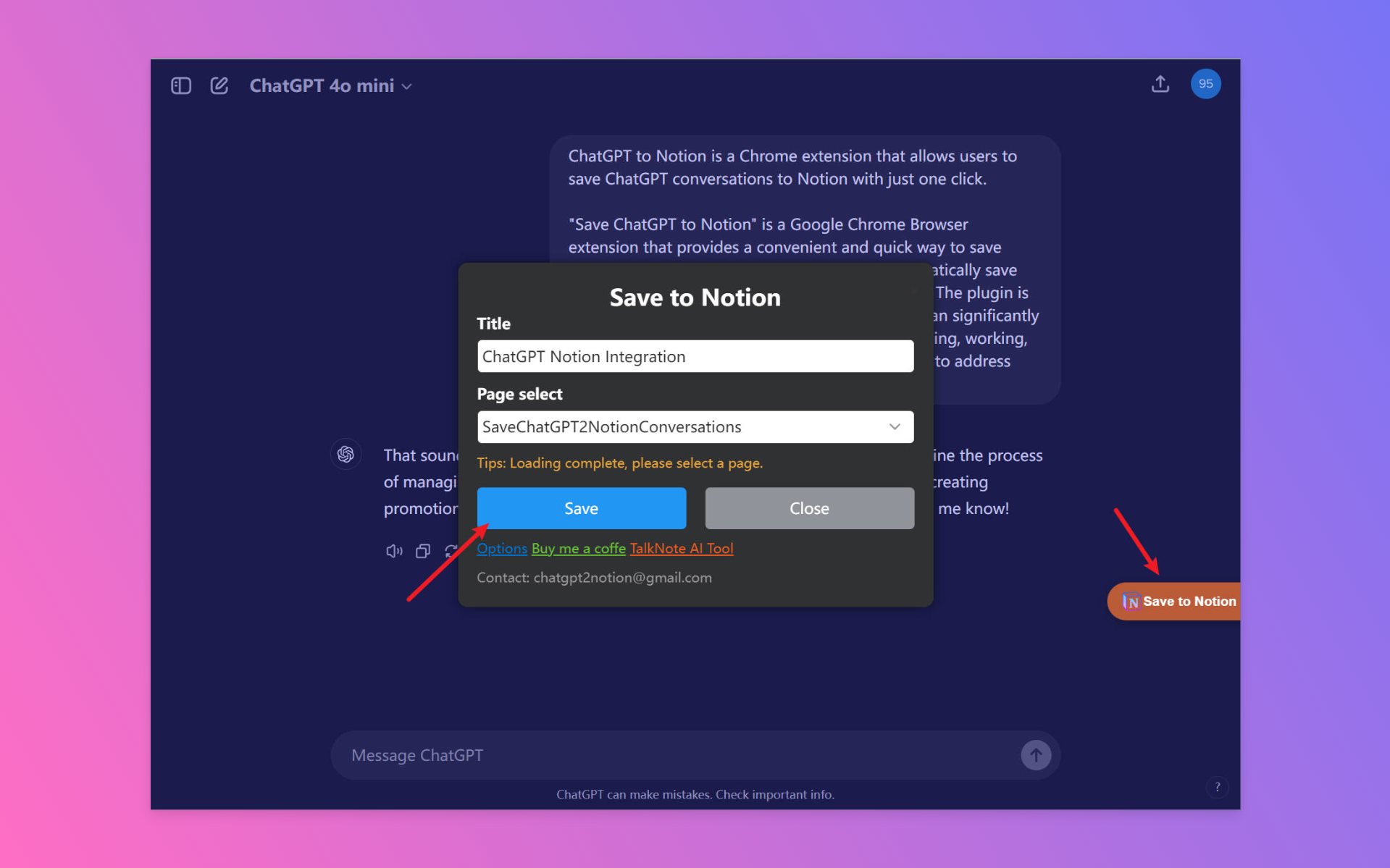Click the floating Save to Notion button
Image resolution: width=1390 pixels, height=868 pixels.
coord(1178,601)
